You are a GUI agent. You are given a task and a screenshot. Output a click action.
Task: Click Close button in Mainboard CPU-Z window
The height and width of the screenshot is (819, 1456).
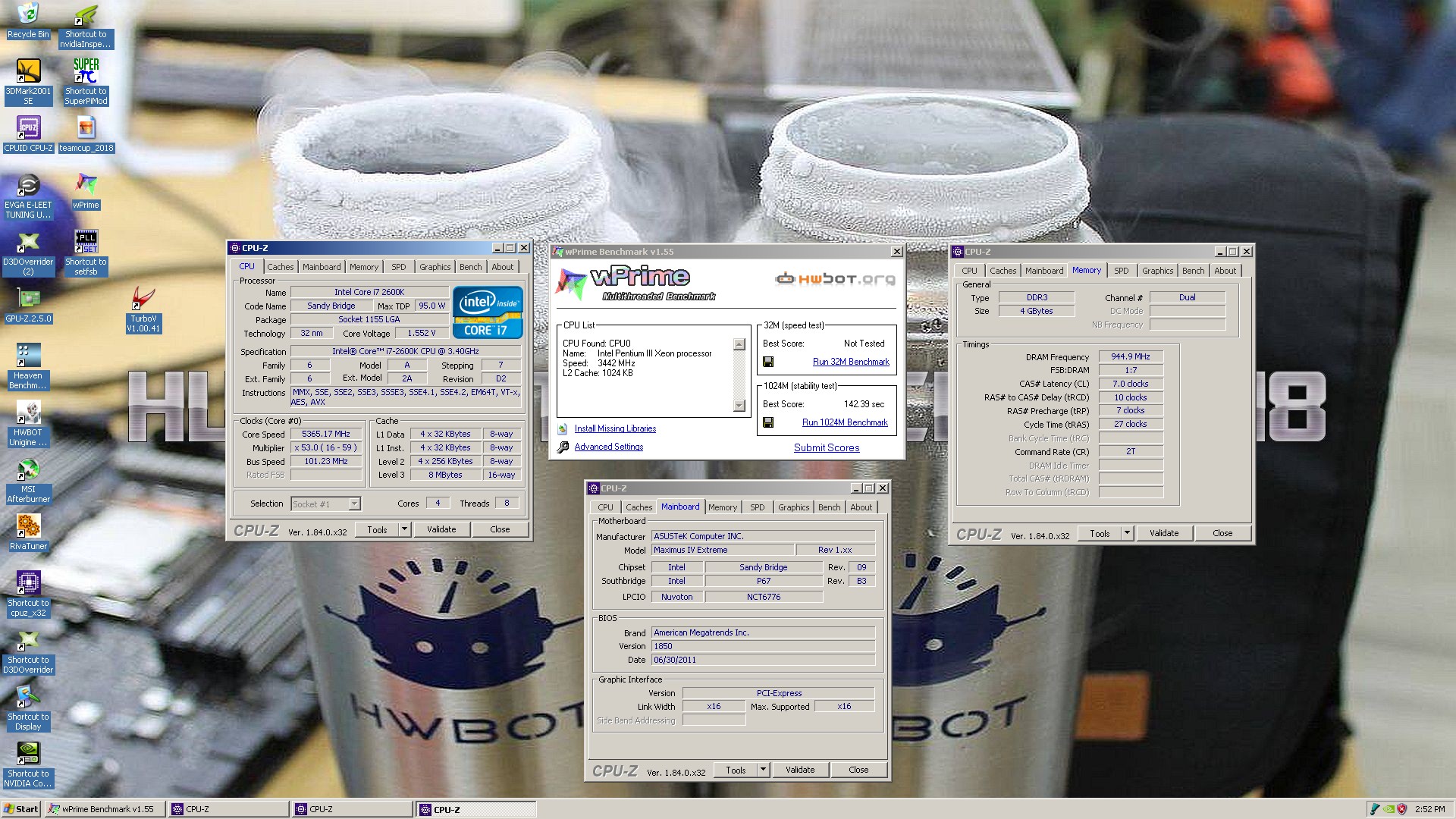point(858,770)
